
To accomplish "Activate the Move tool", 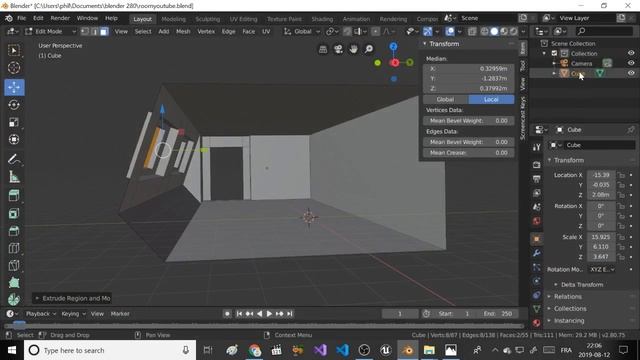I will (x=14, y=87).
